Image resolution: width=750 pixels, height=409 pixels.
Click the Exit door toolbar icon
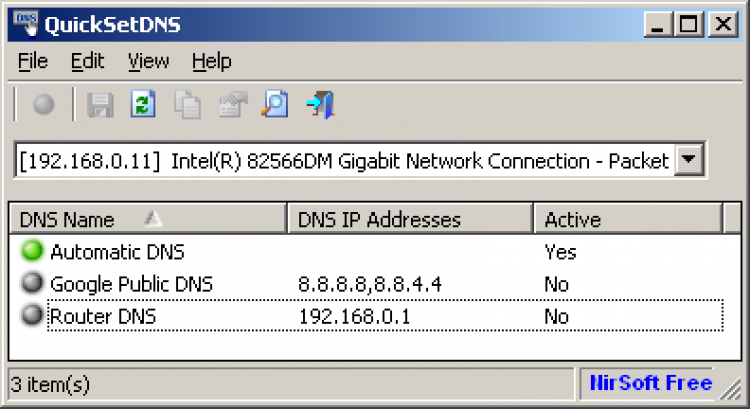pos(321,105)
